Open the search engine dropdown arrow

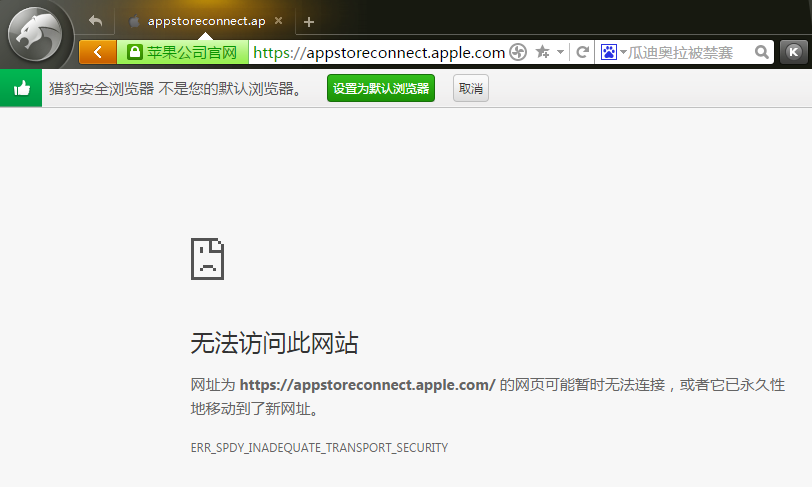(x=623, y=52)
